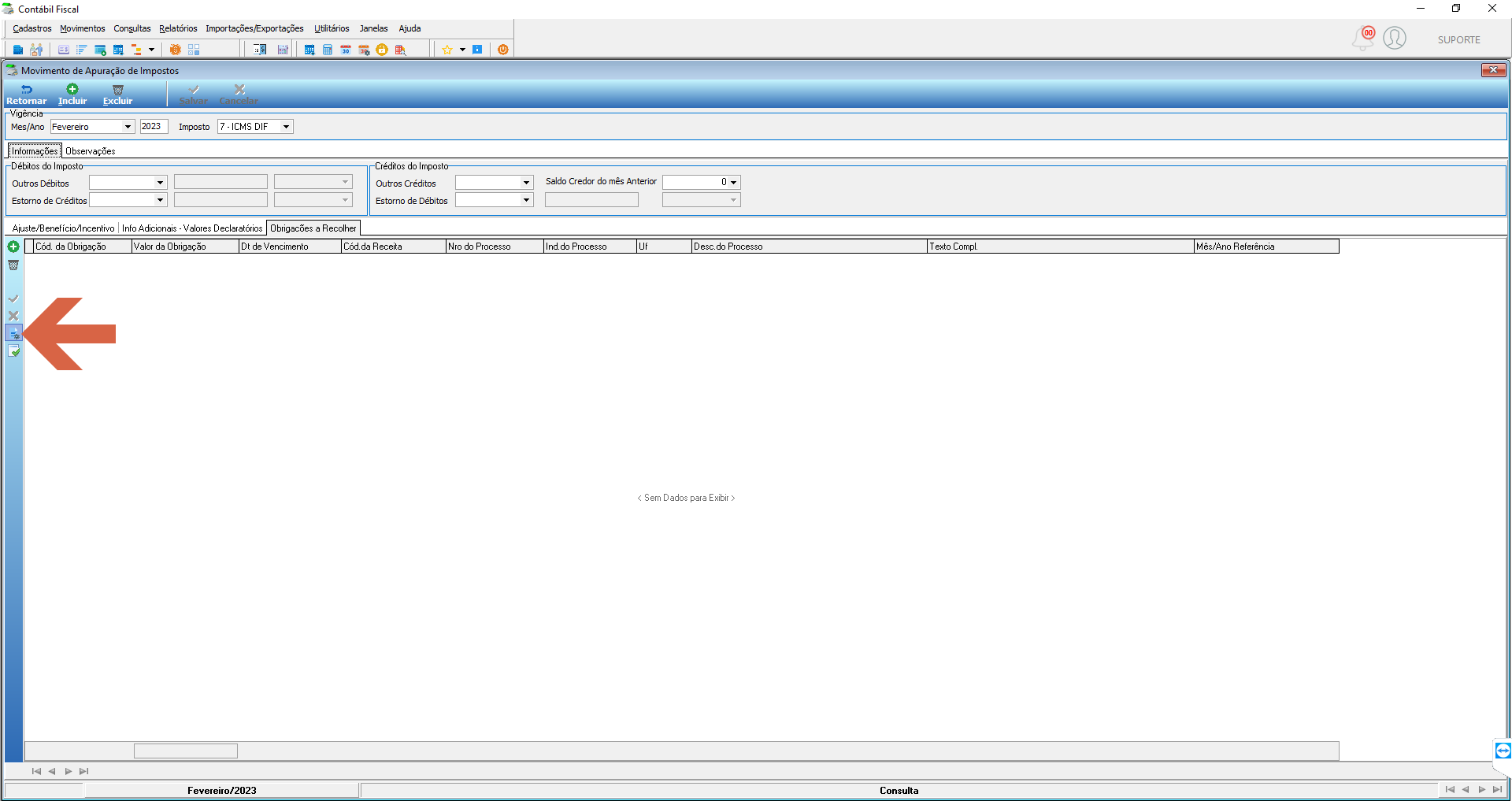
Task: Click the Incluir button
Action: coord(72,95)
